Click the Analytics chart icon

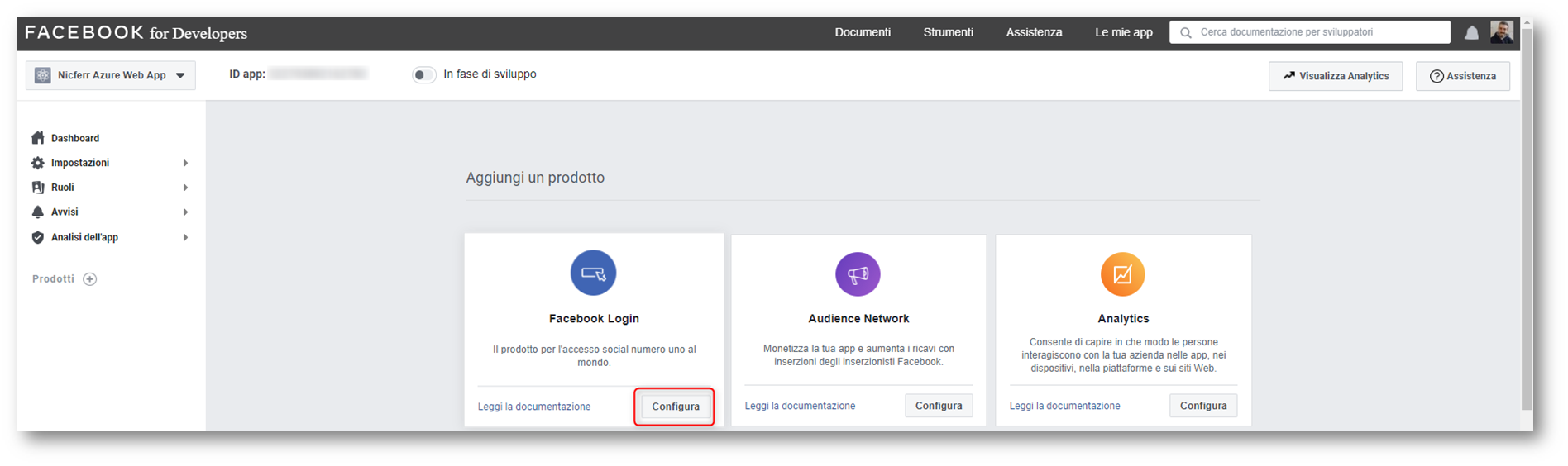click(1123, 274)
